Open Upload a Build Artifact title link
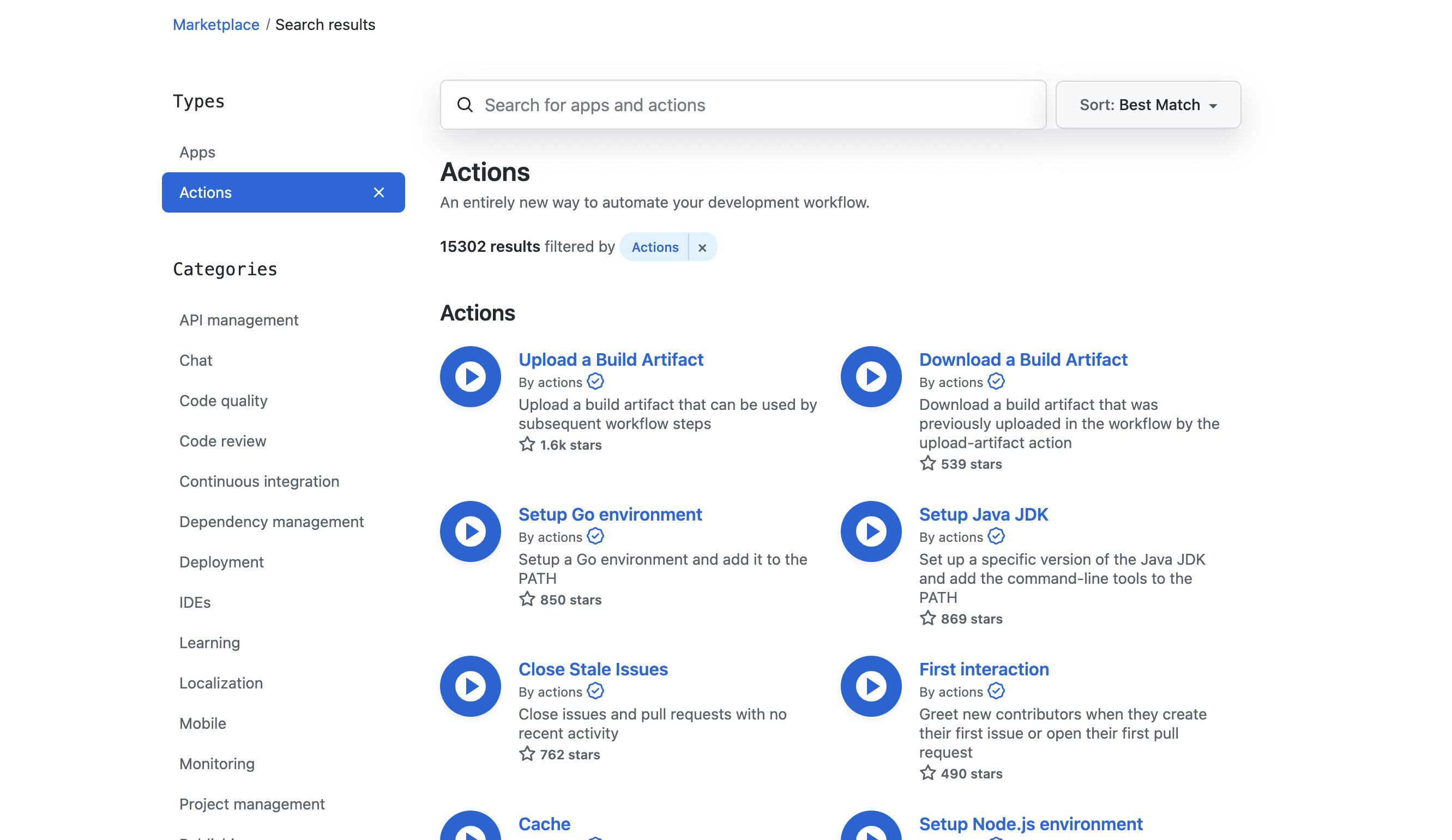1452x840 pixels. (611, 360)
